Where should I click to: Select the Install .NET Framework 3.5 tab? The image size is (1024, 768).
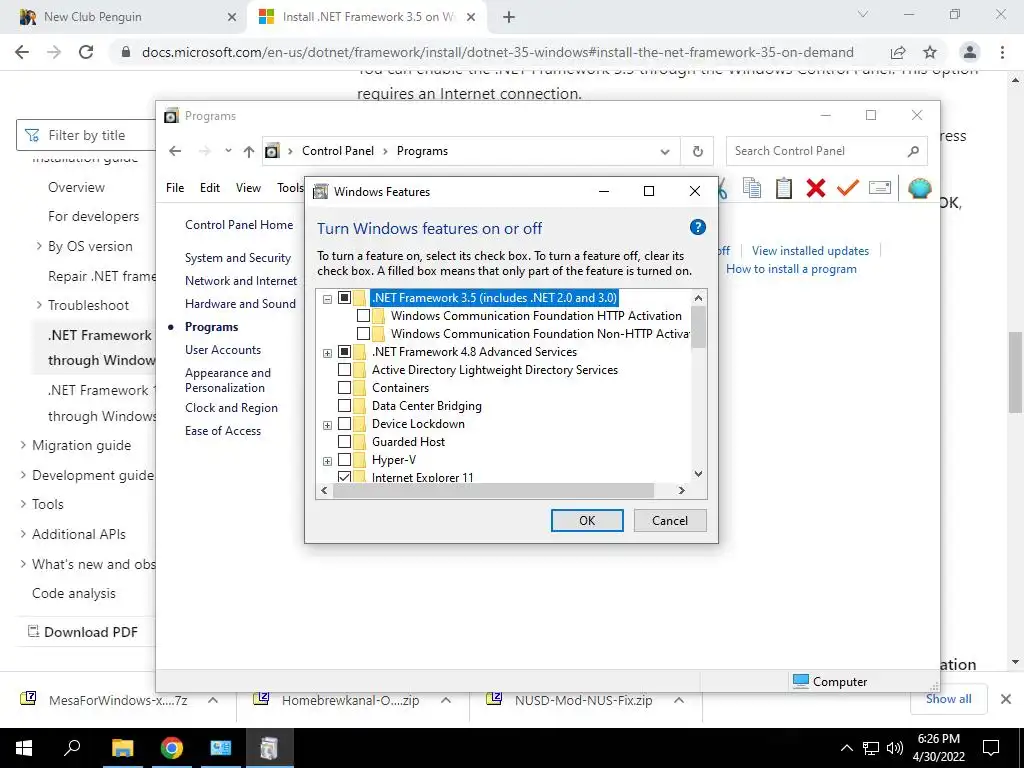point(367,17)
